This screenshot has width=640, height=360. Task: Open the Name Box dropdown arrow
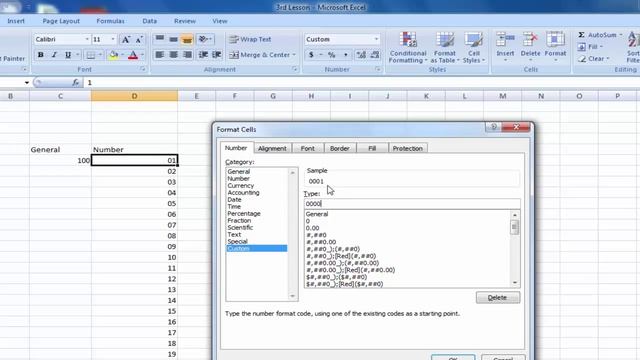point(27,82)
